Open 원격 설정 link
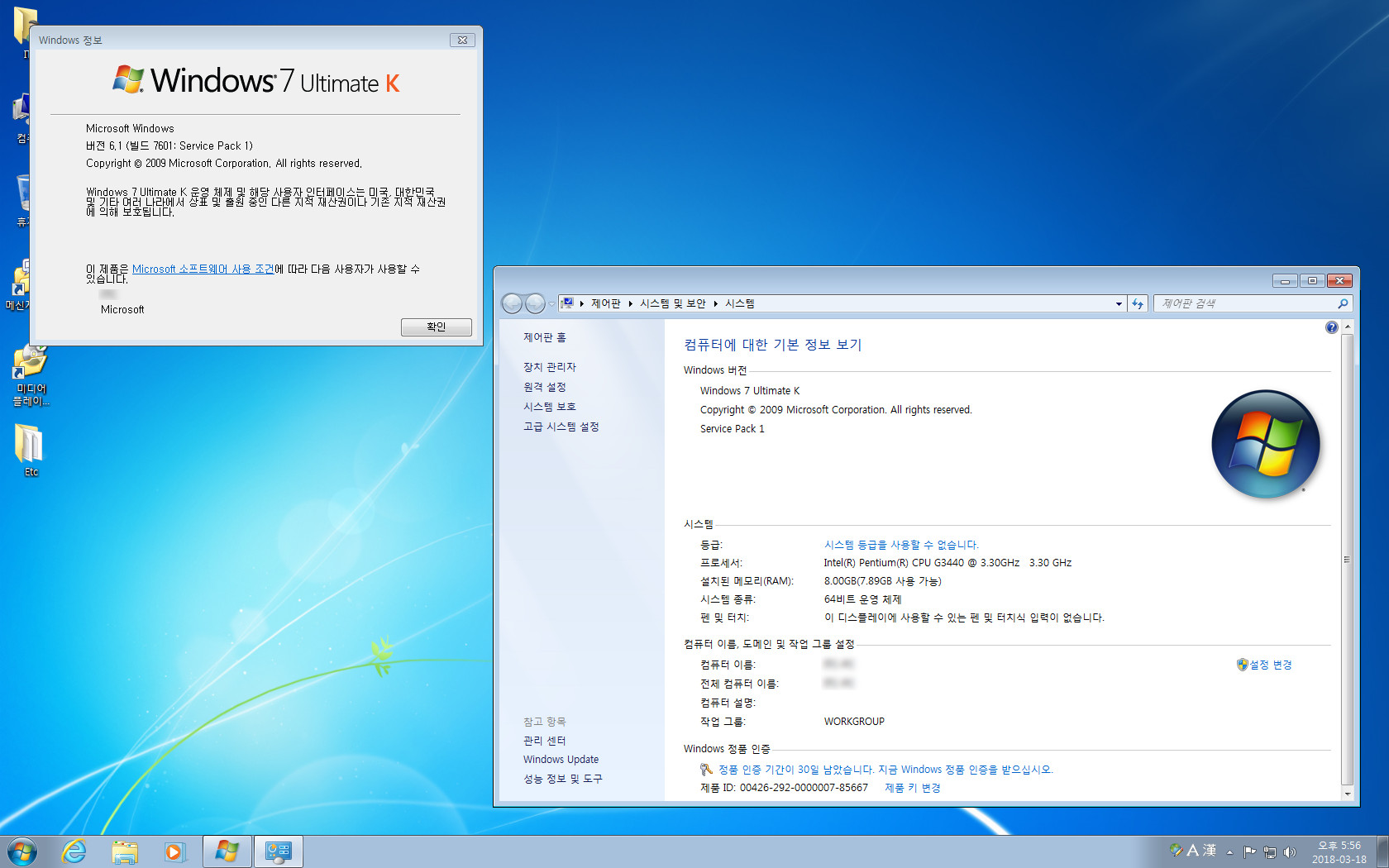The image size is (1389, 868). tap(544, 387)
